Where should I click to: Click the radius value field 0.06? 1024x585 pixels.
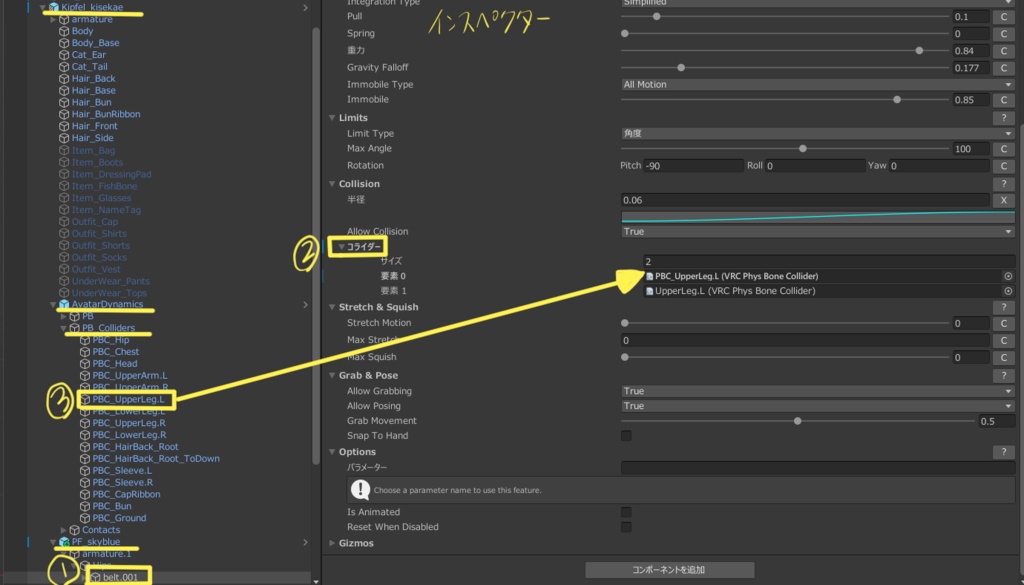[x=805, y=200]
